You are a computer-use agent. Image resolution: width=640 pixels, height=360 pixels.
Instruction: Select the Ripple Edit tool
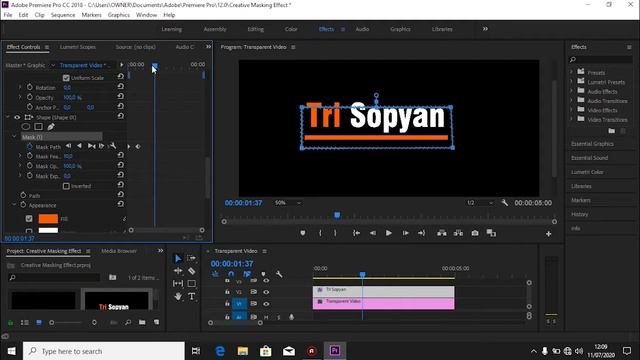pos(178,271)
